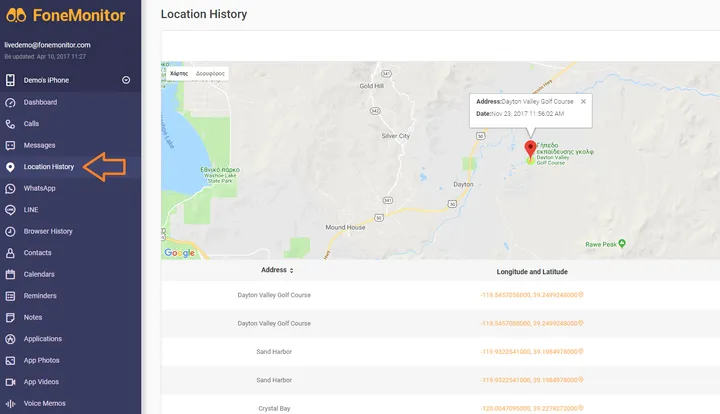Click the Calendars icon

click(x=10, y=274)
